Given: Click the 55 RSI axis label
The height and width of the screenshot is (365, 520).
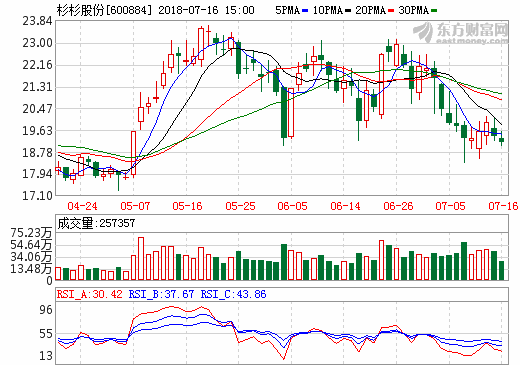Looking at the screenshot, I should coord(46,334).
